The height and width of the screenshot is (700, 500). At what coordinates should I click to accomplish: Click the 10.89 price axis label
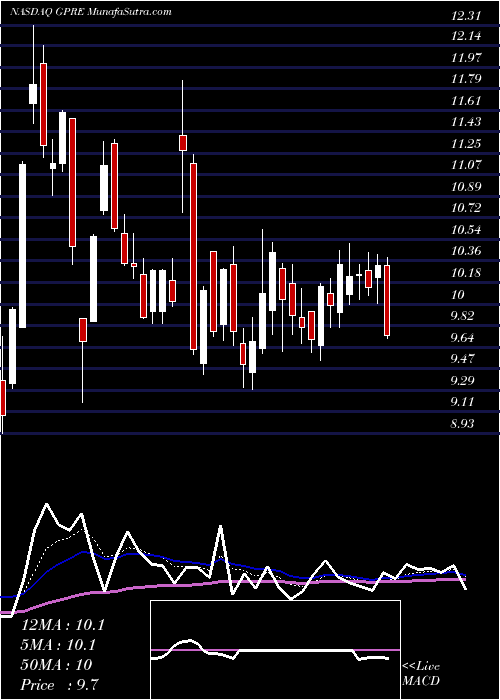(x=466, y=187)
